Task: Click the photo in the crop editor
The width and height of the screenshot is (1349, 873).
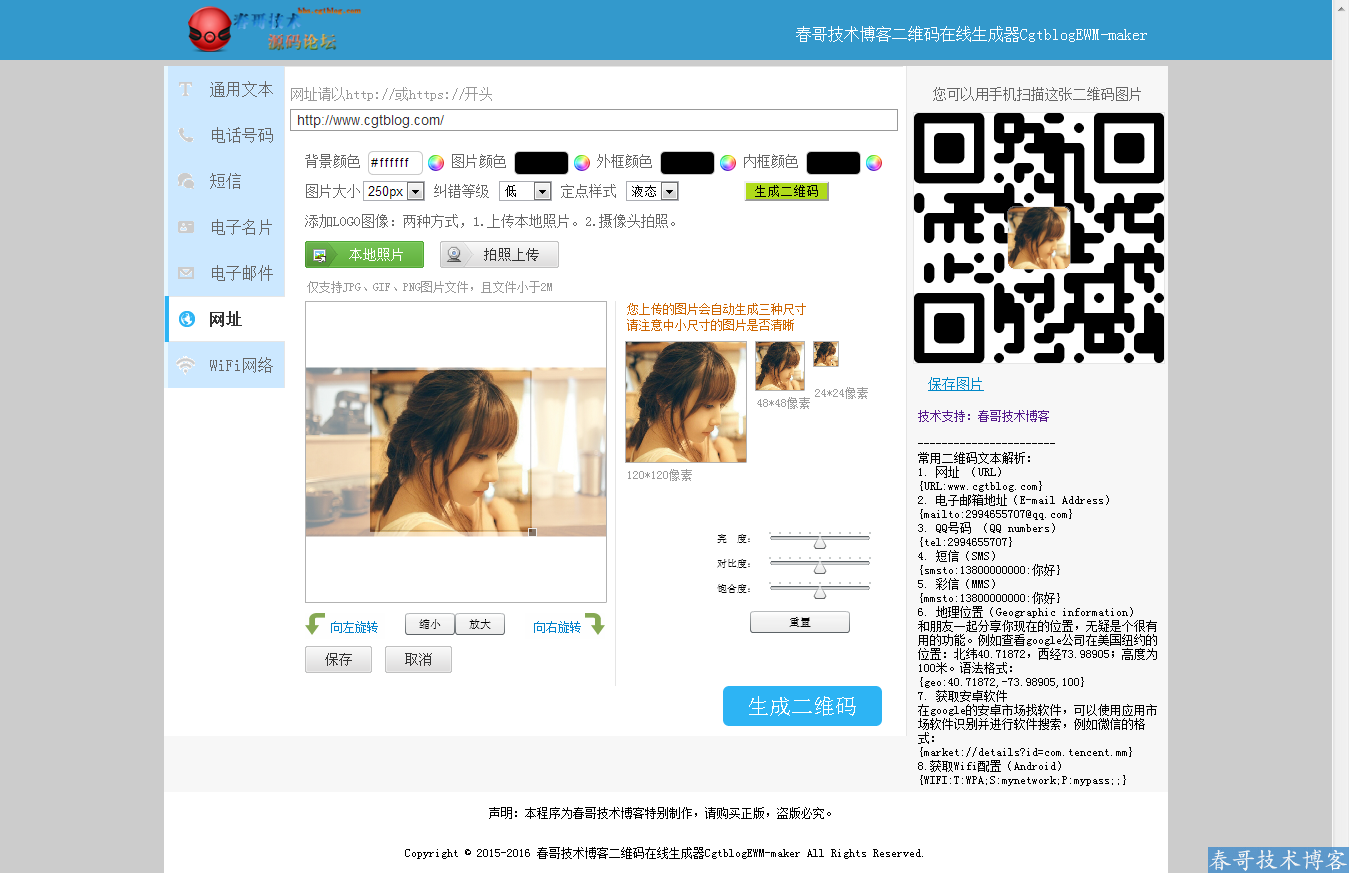Action: click(x=456, y=451)
